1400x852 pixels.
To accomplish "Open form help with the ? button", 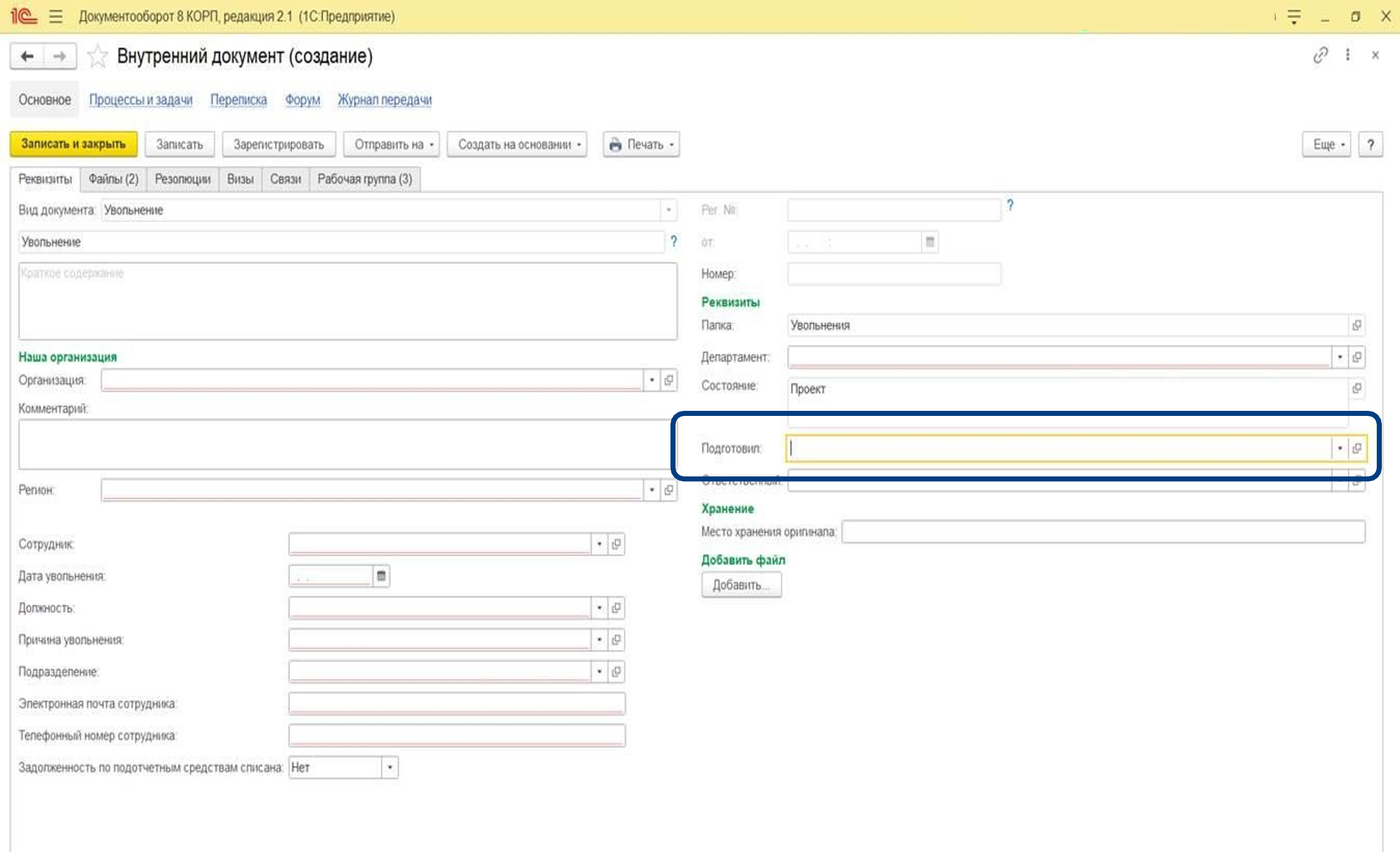I will pos(1370,144).
